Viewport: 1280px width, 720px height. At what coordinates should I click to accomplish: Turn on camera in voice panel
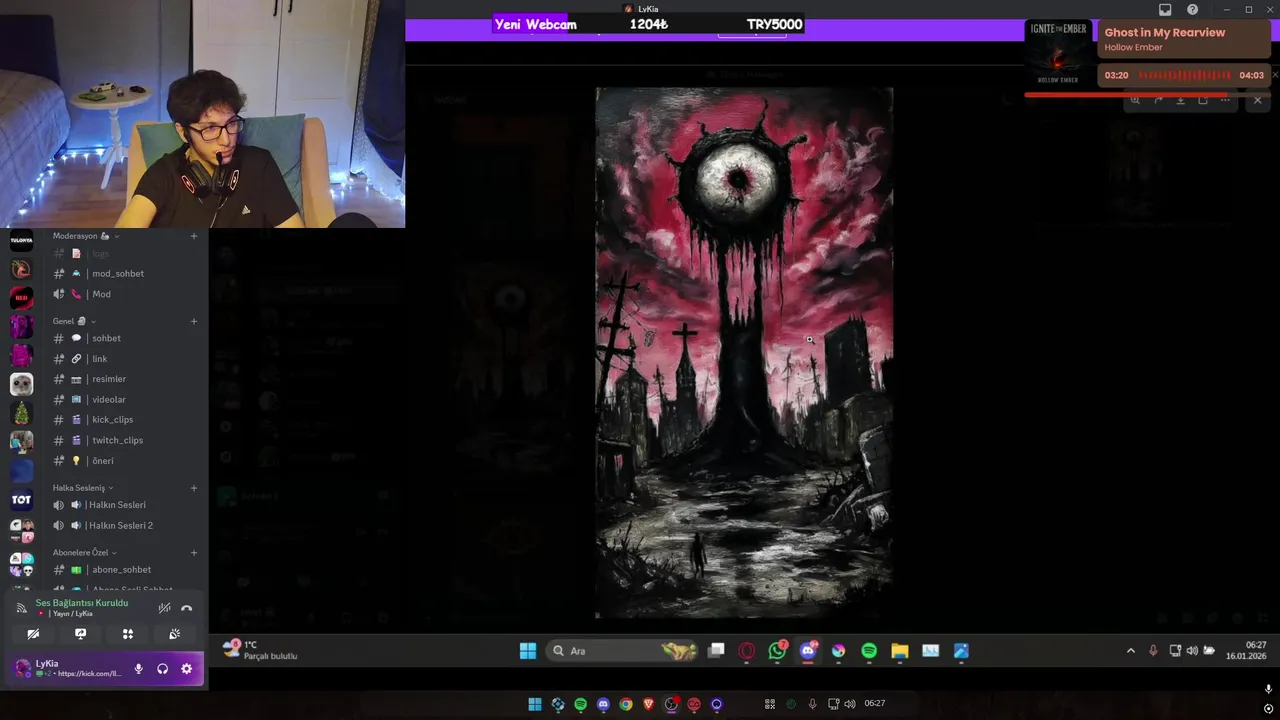point(33,634)
